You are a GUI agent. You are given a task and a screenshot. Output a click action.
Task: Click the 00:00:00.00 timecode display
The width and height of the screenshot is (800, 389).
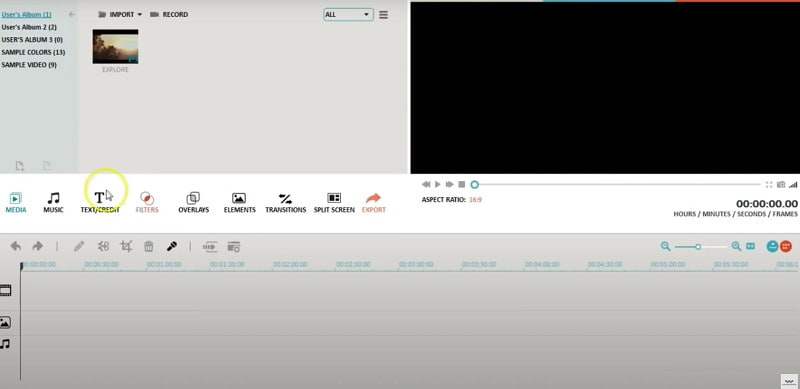pyautogui.click(x=766, y=204)
